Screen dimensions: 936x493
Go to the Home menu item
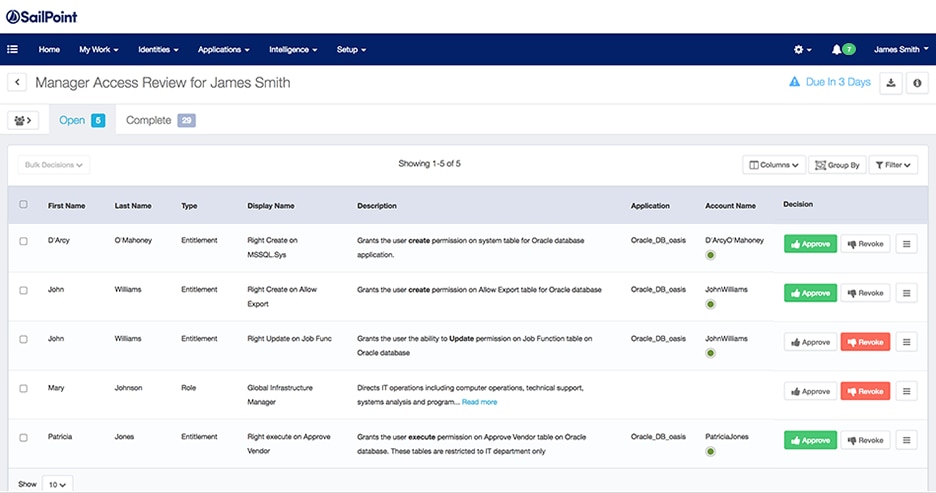49,50
